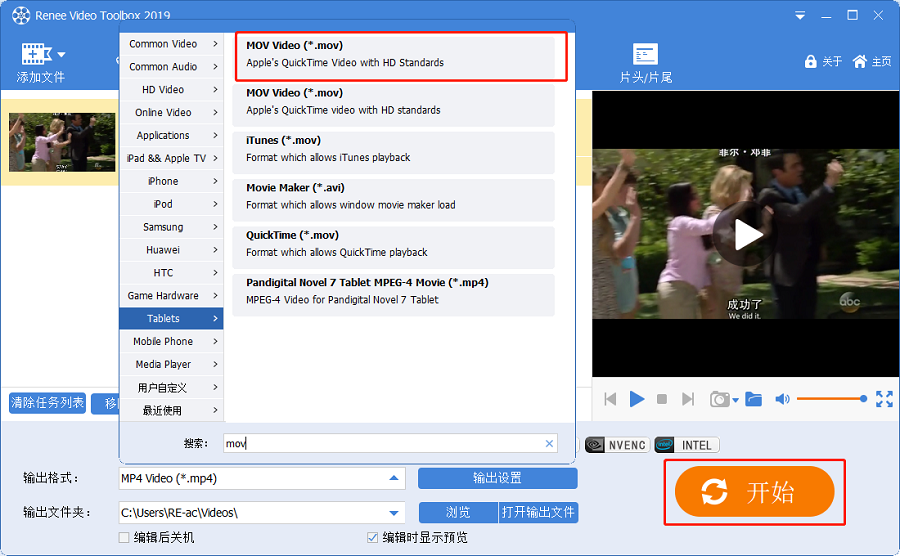Expand Applications category
900x556 pixels.
(x=172, y=135)
